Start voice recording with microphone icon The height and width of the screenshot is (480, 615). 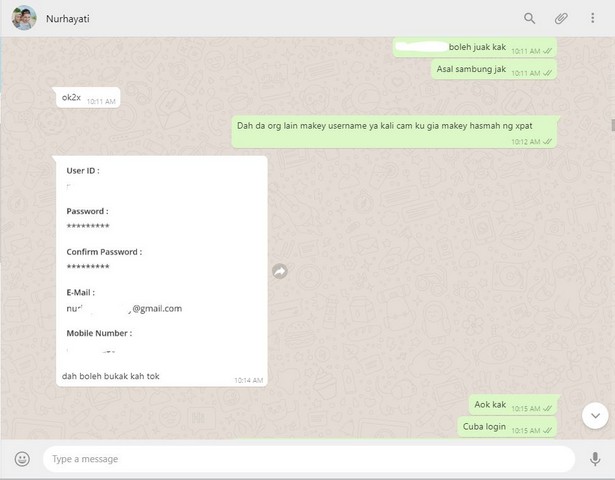(595, 459)
